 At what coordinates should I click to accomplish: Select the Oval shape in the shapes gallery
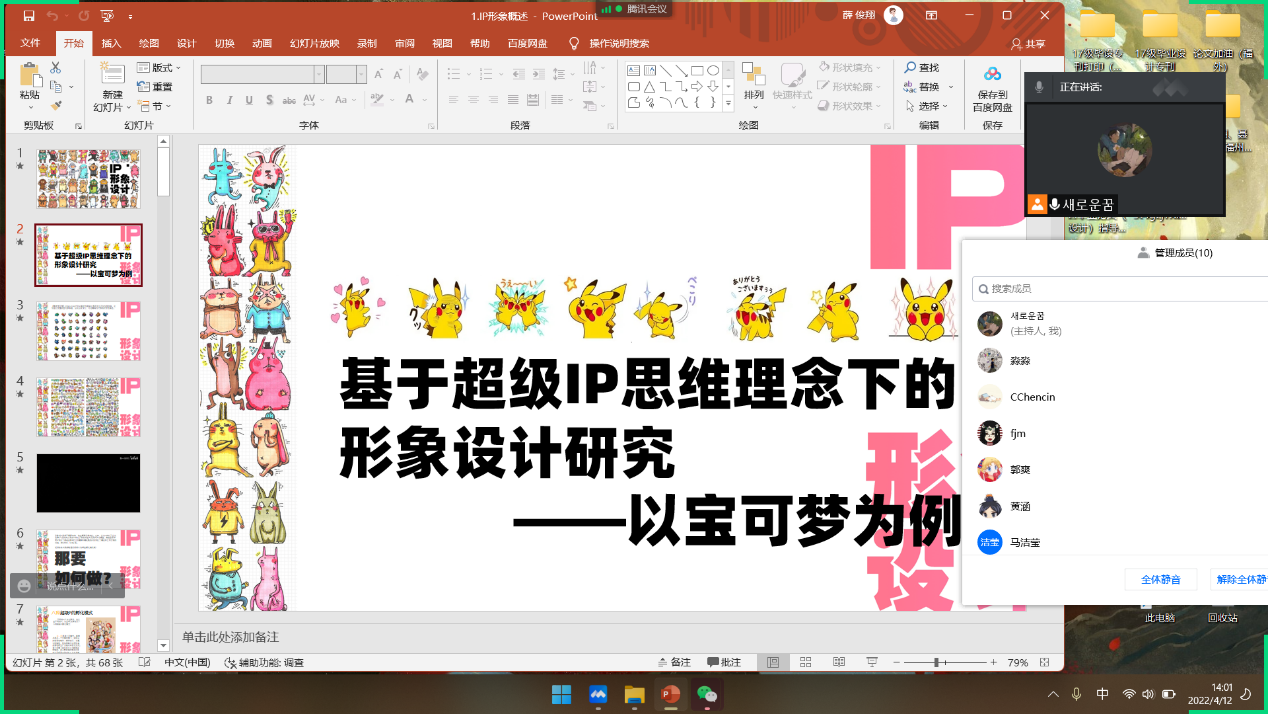click(713, 70)
